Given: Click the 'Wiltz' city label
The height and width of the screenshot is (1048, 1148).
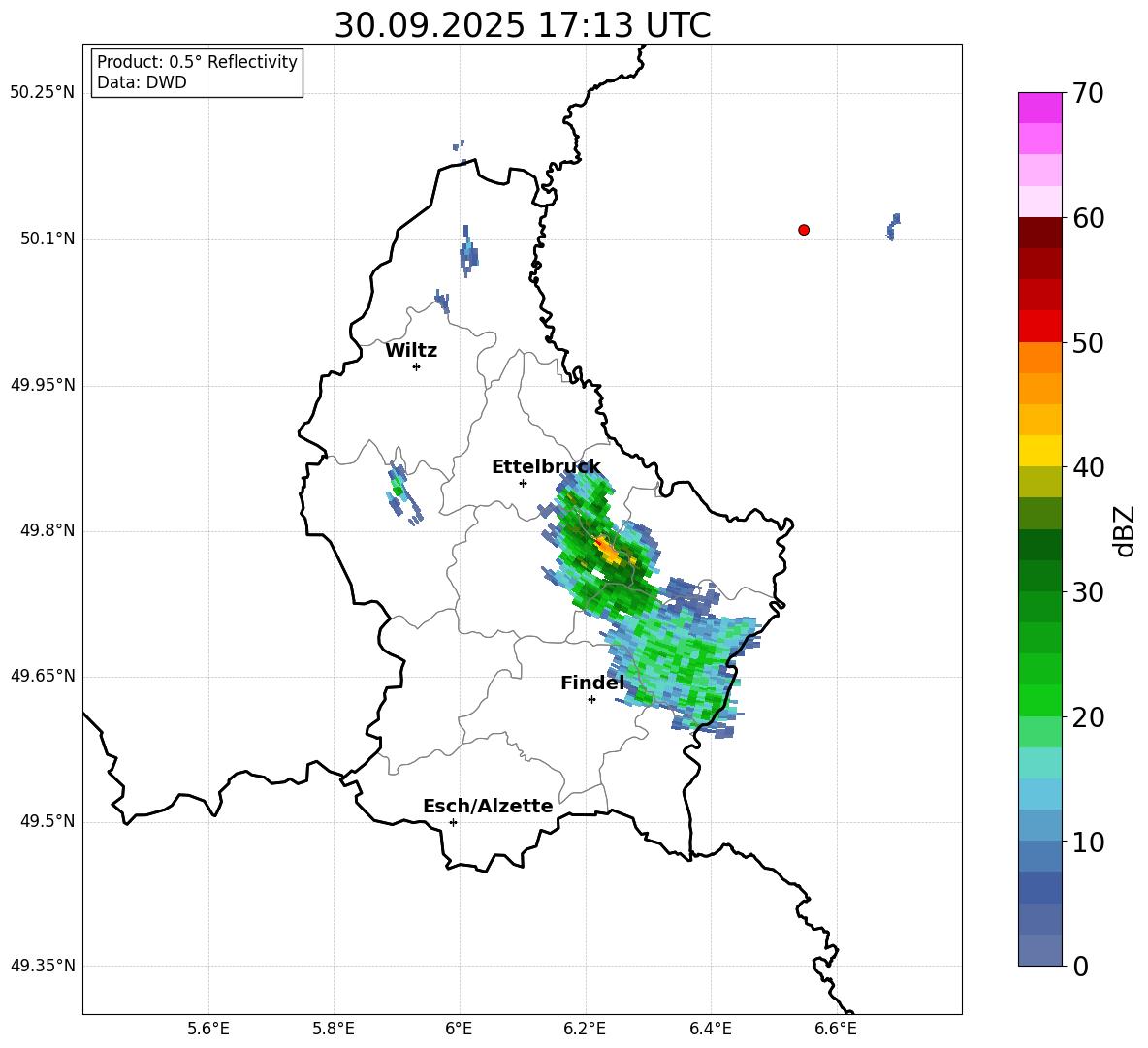Looking at the screenshot, I should click(411, 351).
